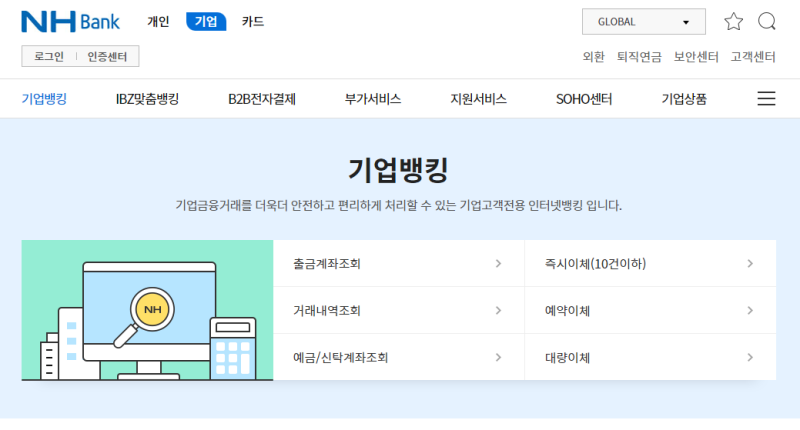Switch to the 카드 tab
The width and height of the screenshot is (800, 430).
point(253,21)
